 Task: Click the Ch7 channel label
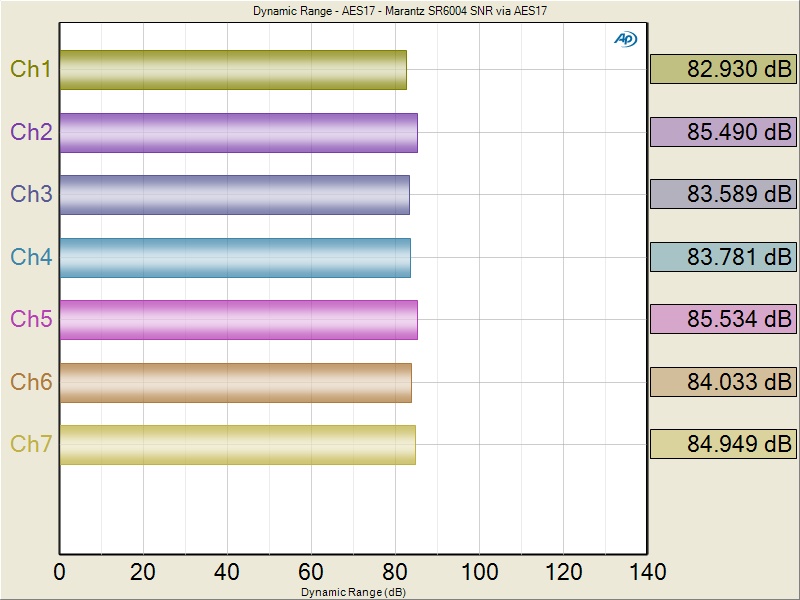click(x=31, y=444)
